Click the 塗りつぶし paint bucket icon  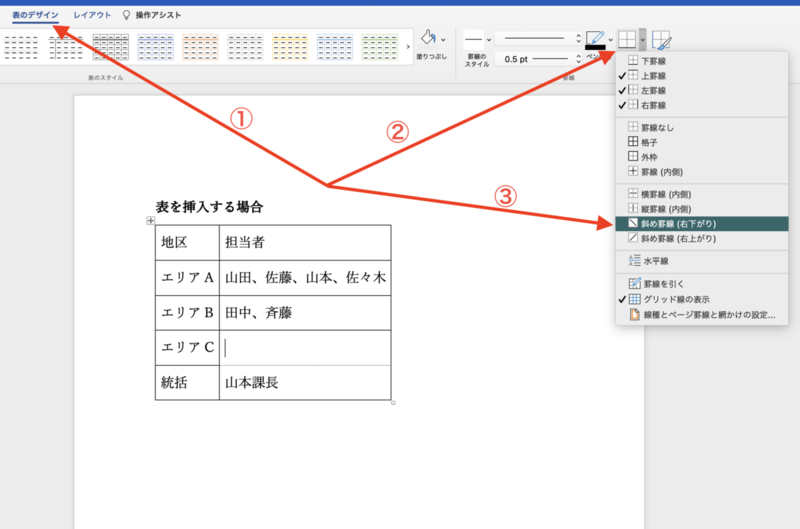(x=428, y=38)
